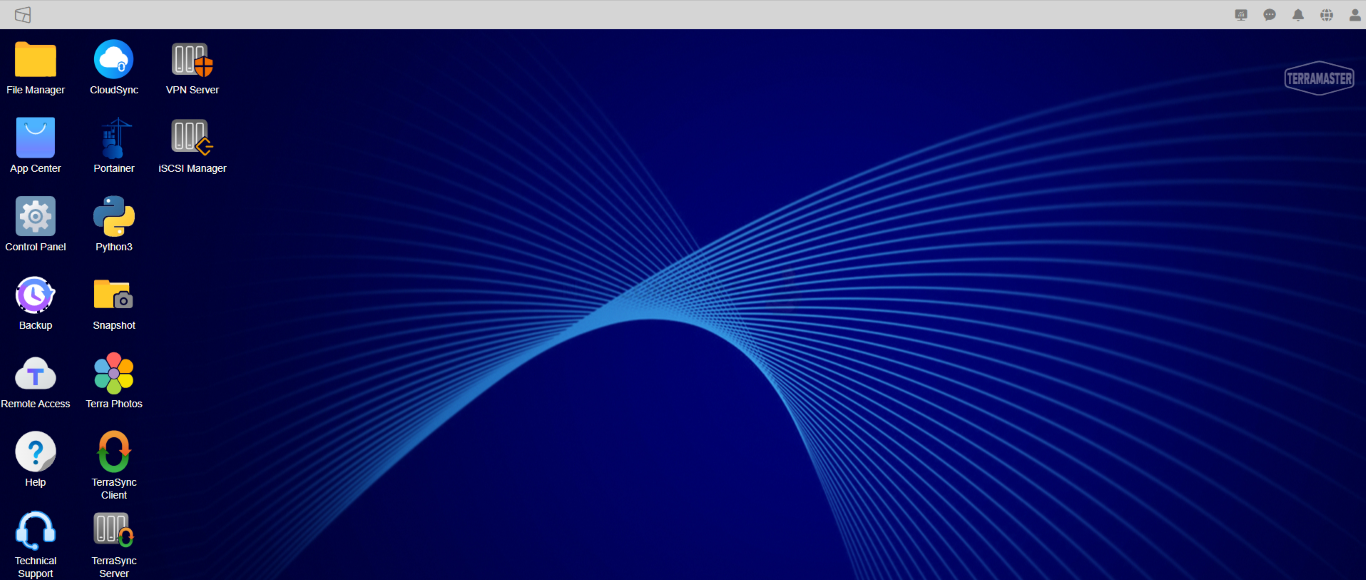The height and width of the screenshot is (580, 1366).
Task: Open the chat messages bubble icon
Action: coord(1270,15)
